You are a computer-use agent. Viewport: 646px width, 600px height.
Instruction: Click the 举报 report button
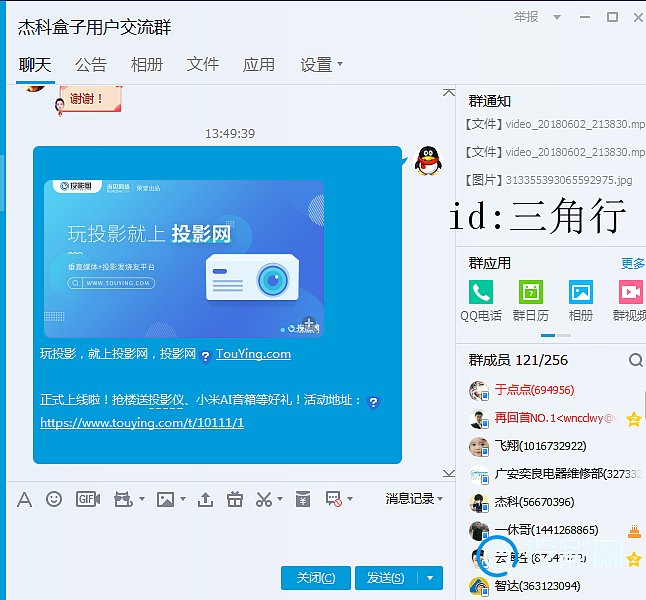(526, 17)
